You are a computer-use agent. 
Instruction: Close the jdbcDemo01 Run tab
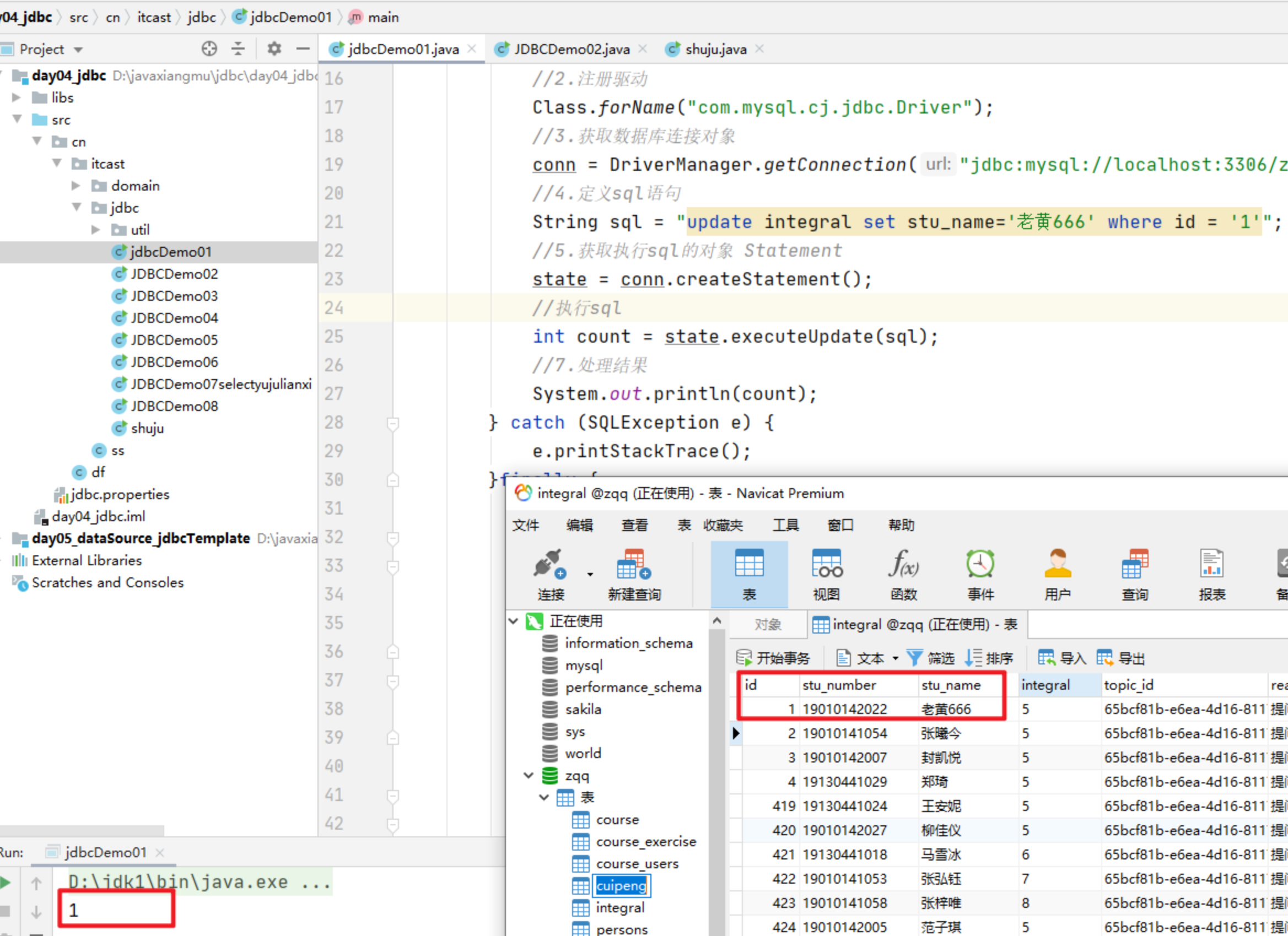point(160,853)
